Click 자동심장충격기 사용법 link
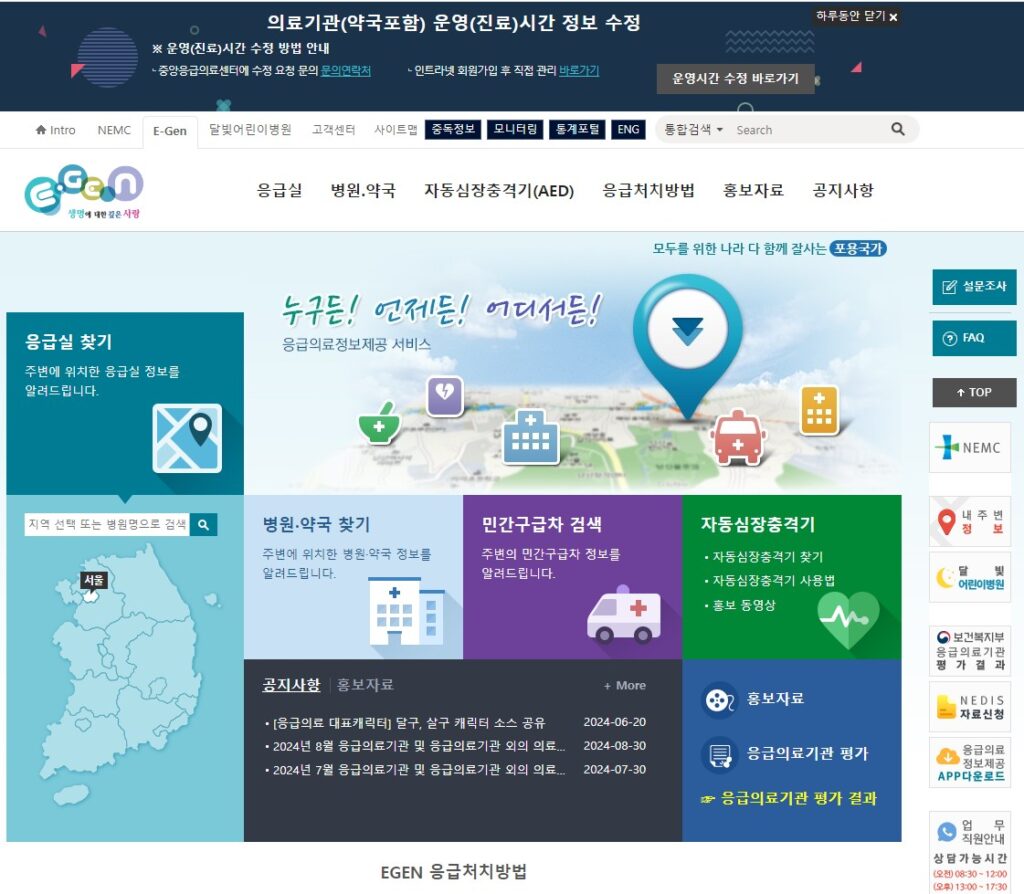 773,581
